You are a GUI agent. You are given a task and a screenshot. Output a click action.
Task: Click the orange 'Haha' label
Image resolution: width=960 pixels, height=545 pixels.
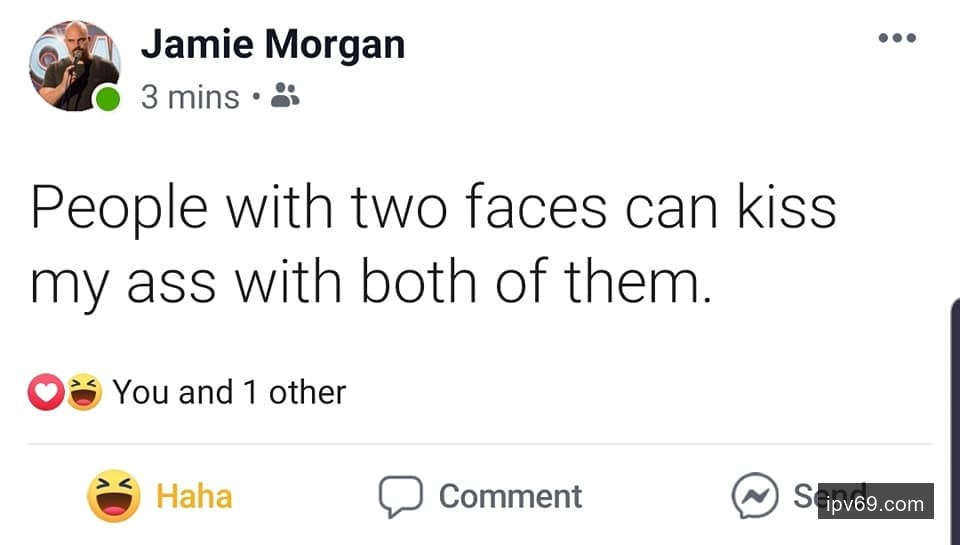point(194,496)
